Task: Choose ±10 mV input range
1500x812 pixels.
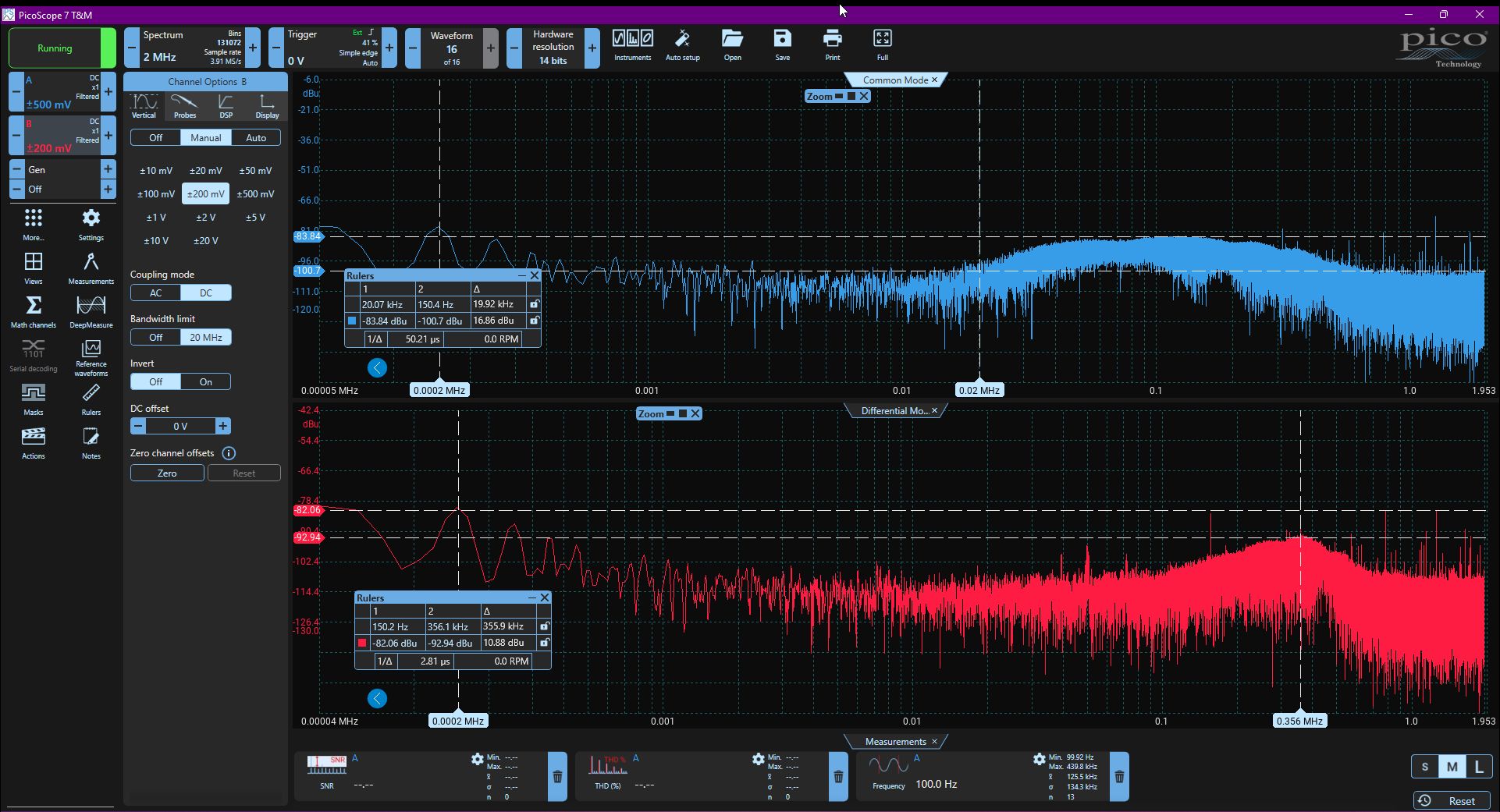Action: click(x=155, y=171)
